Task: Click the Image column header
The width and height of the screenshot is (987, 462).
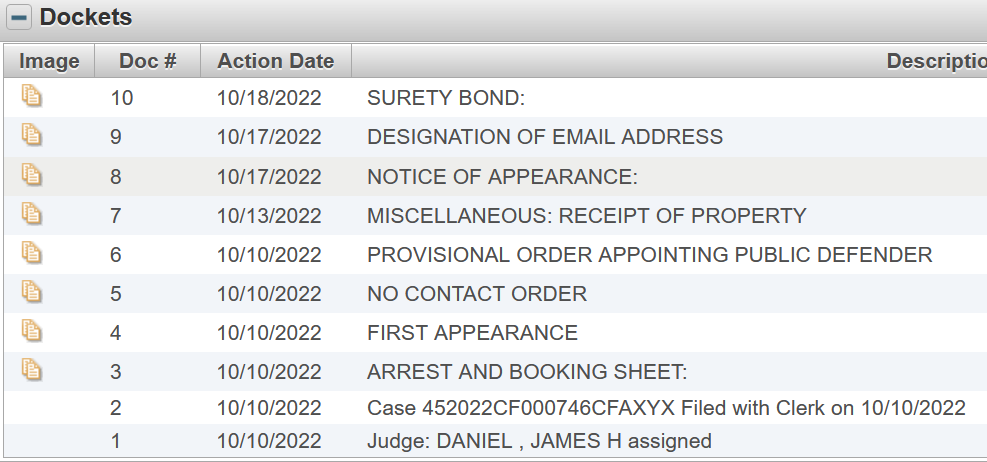Action: 49,61
